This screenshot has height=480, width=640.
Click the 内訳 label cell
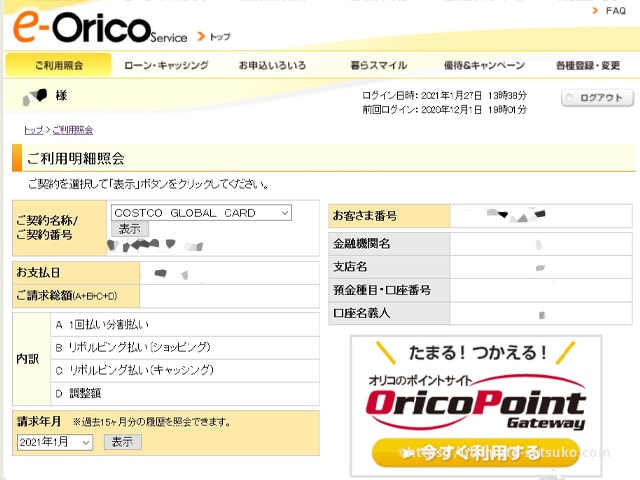[32, 359]
